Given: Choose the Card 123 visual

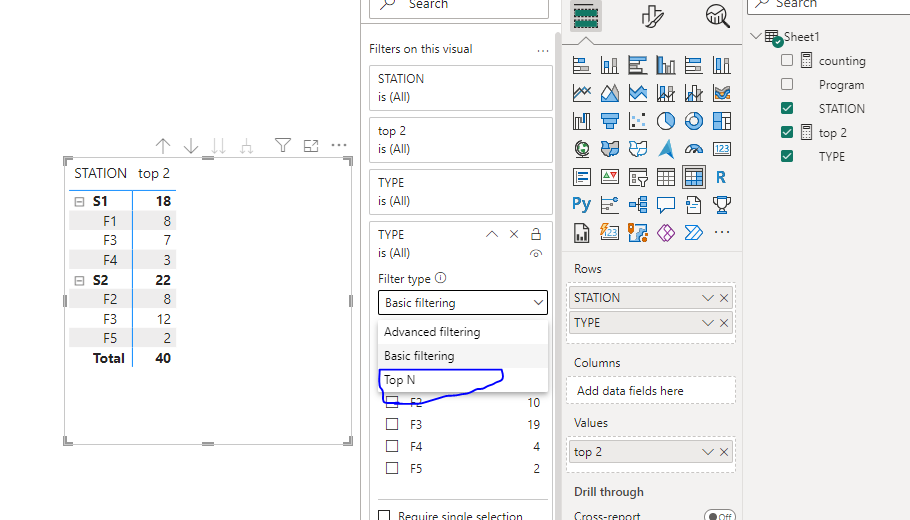Looking at the screenshot, I should tap(722, 149).
